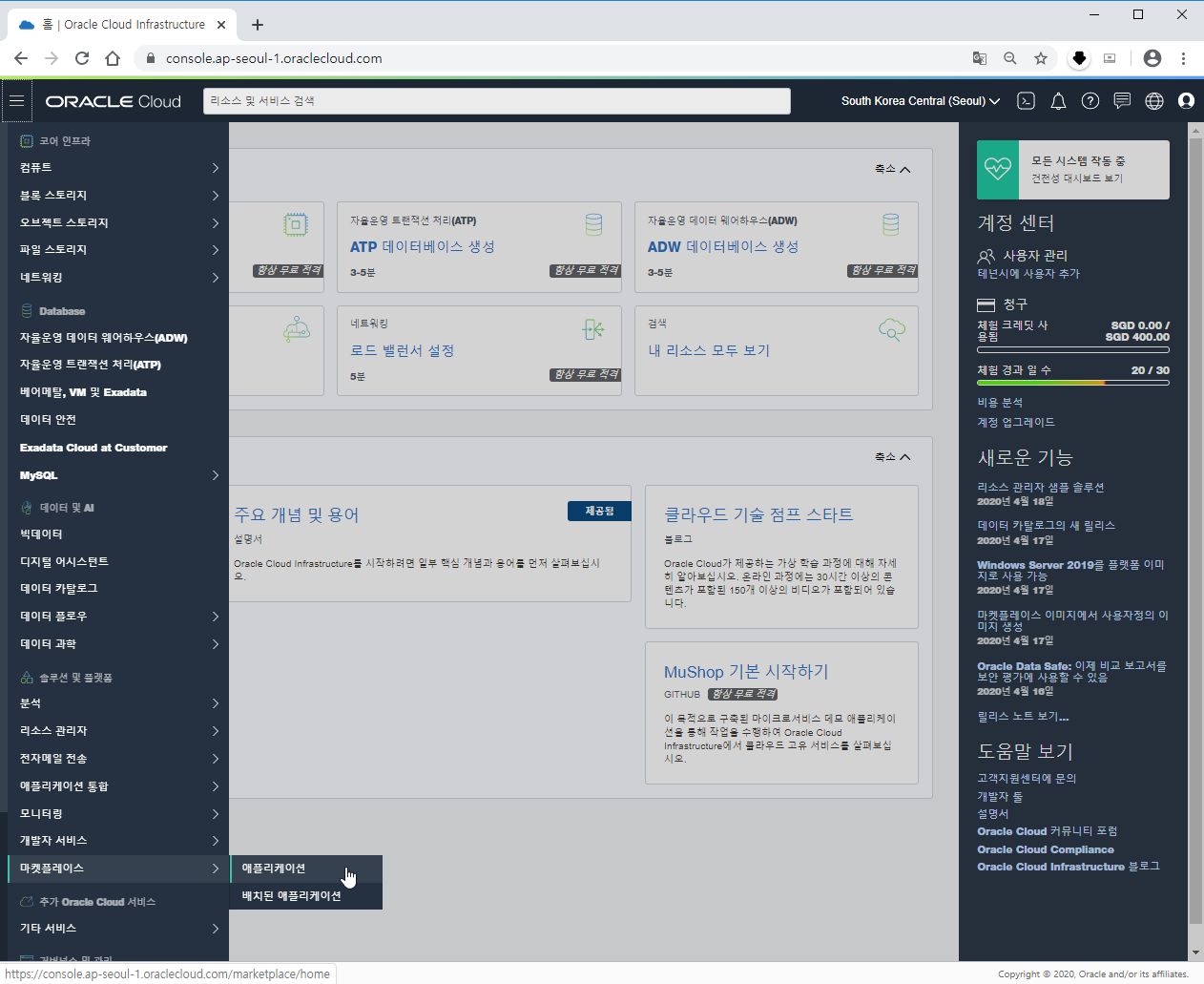Open 클라우드 기술 점프 스타트 link

[x=758, y=514]
